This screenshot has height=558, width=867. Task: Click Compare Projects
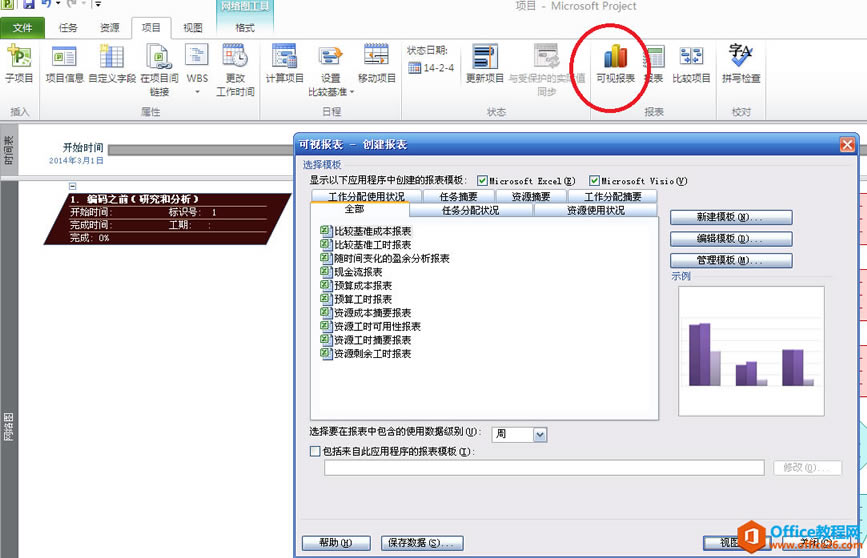(691, 64)
